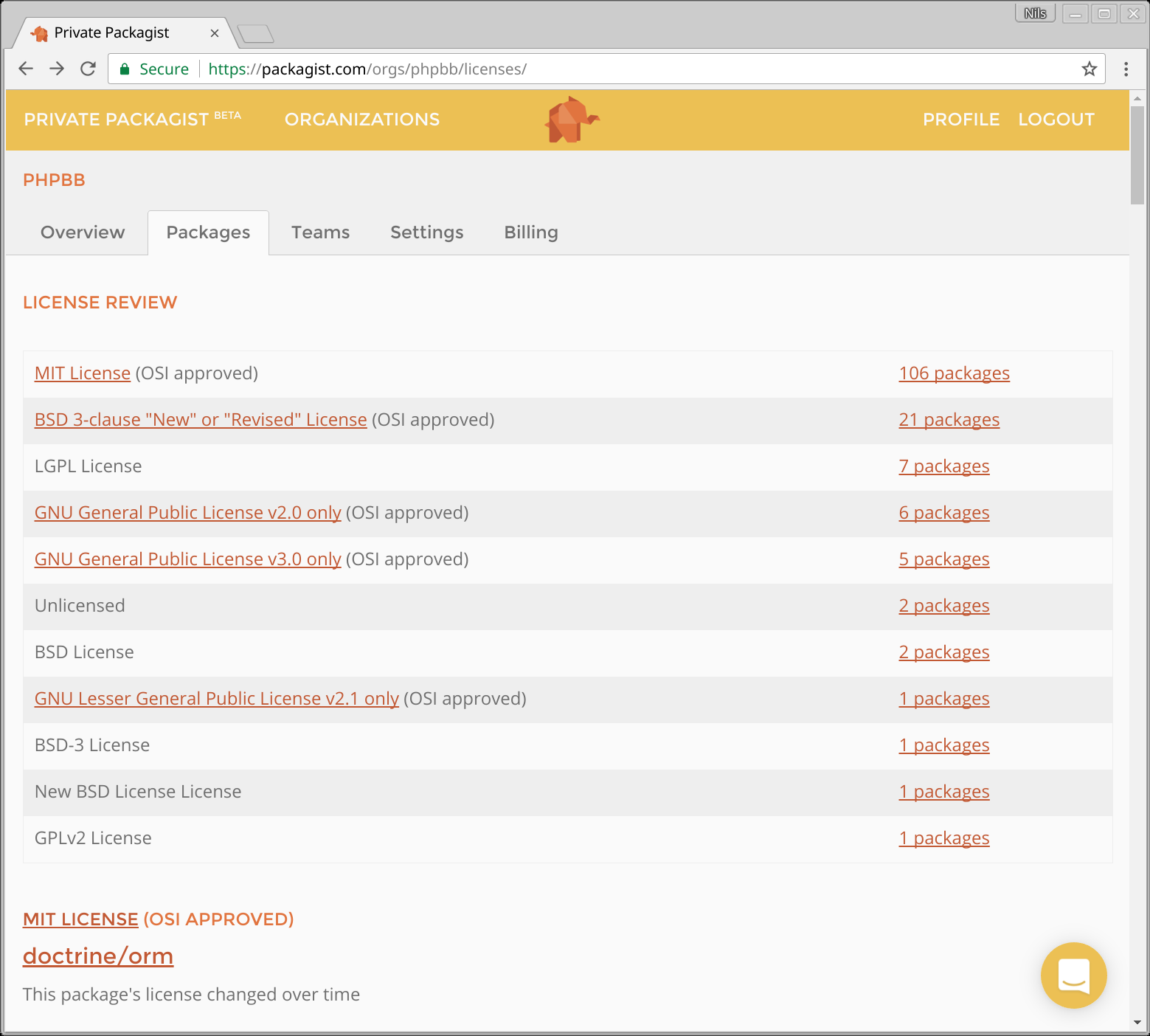Open the Billing tab
Screen dimensions: 1150x1036
[x=530, y=232]
